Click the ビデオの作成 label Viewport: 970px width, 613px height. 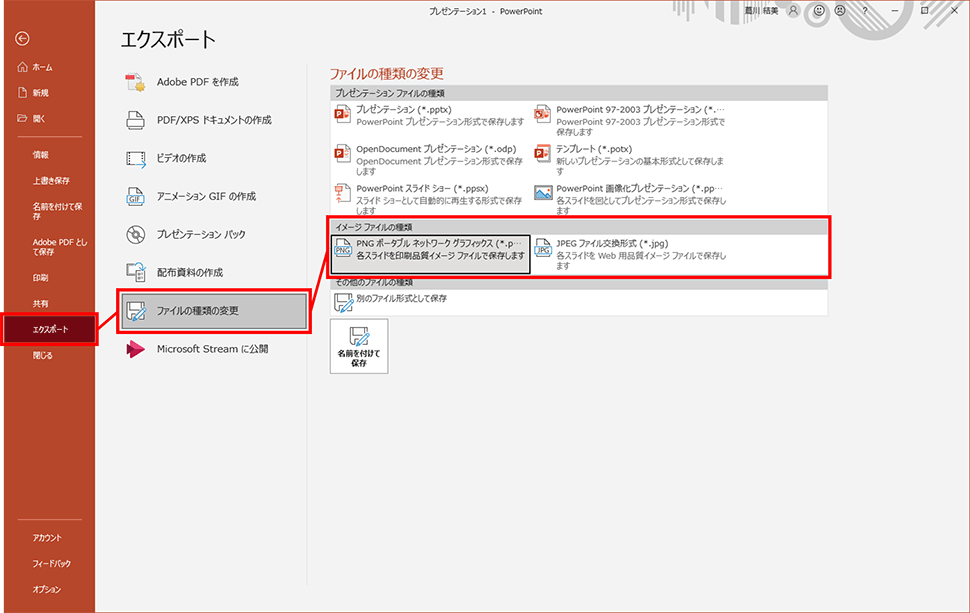coord(181,158)
